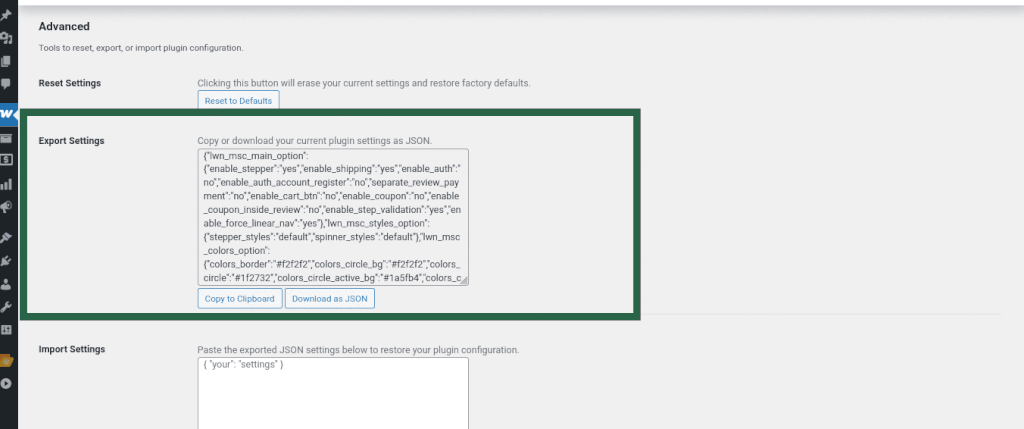Open the Marketing megaphone icon
Image resolution: width=1024 pixels, height=429 pixels.
tap(6, 207)
